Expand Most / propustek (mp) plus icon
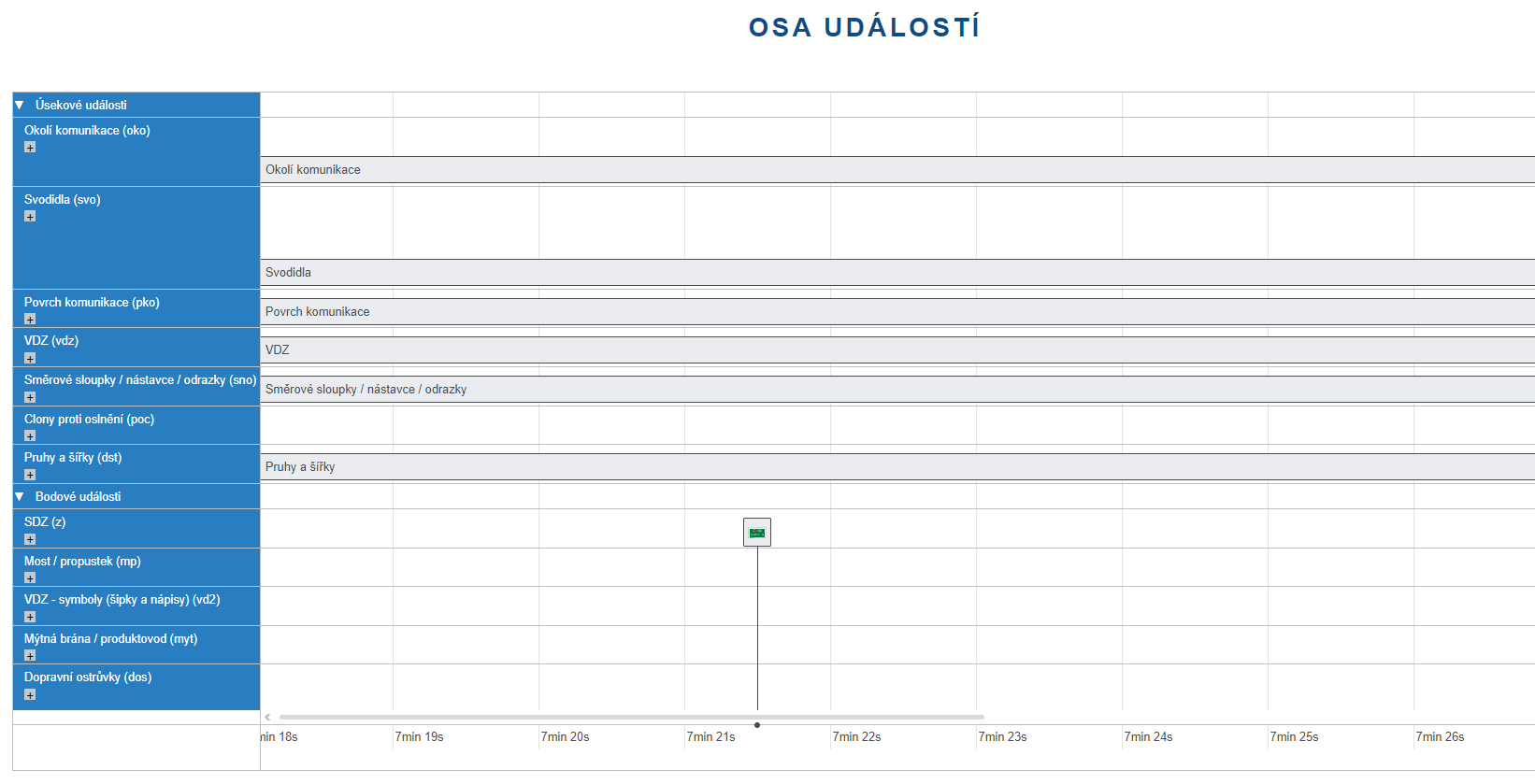Viewport: 1535px width, 784px height. pos(30,578)
